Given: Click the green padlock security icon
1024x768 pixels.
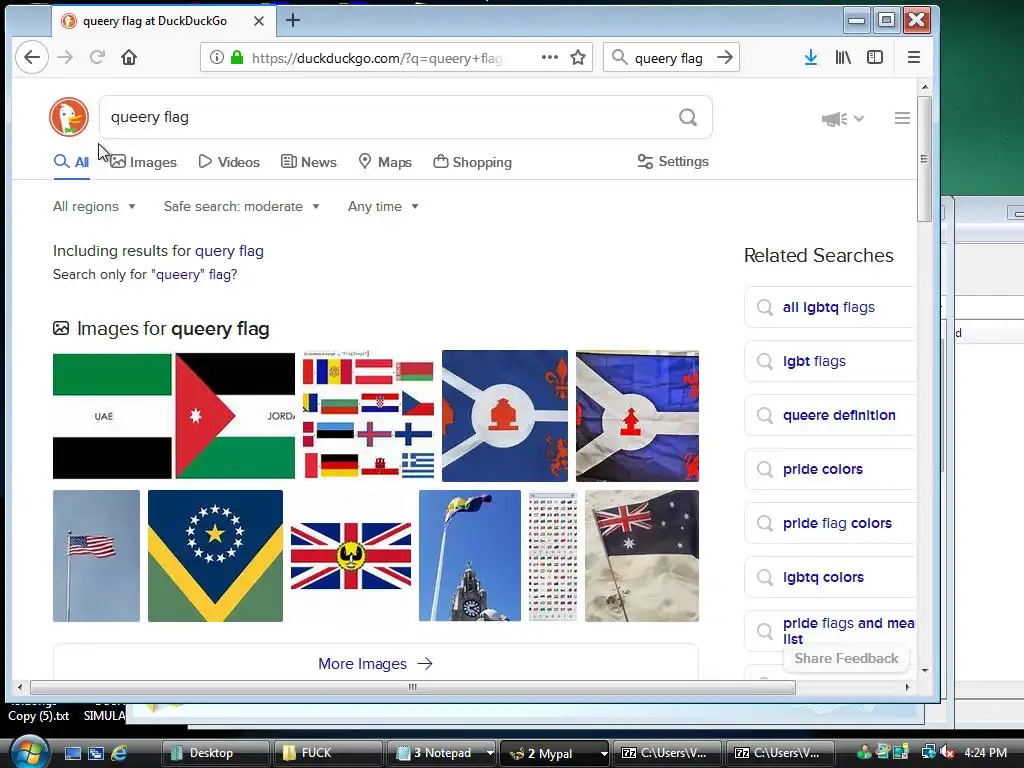Looking at the screenshot, I should tap(237, 57).
